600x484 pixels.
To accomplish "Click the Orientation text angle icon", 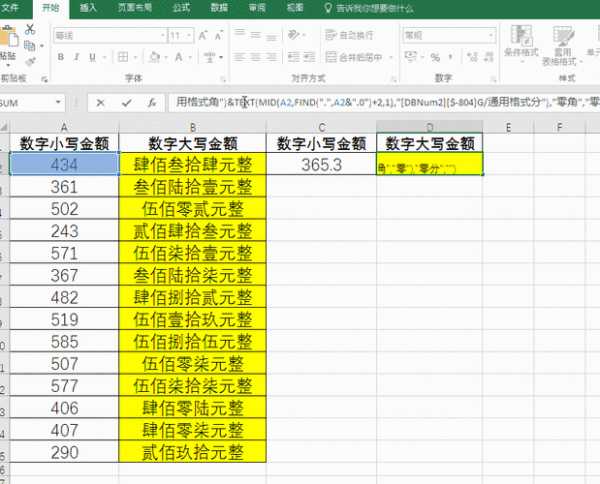I will [293, 35].
